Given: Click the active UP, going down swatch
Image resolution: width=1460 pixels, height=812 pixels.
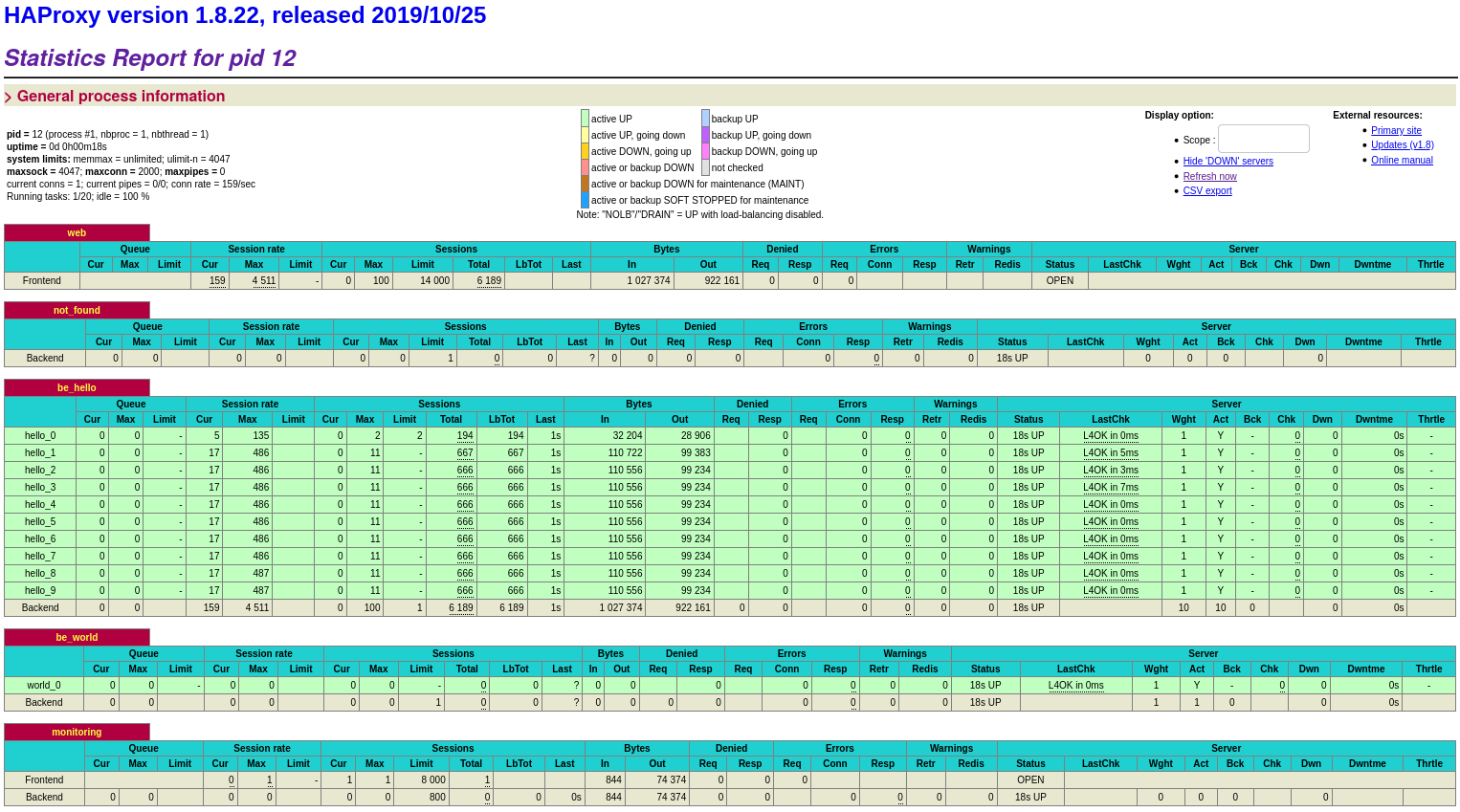Looking at the screenshot, I should coord(585,135).
